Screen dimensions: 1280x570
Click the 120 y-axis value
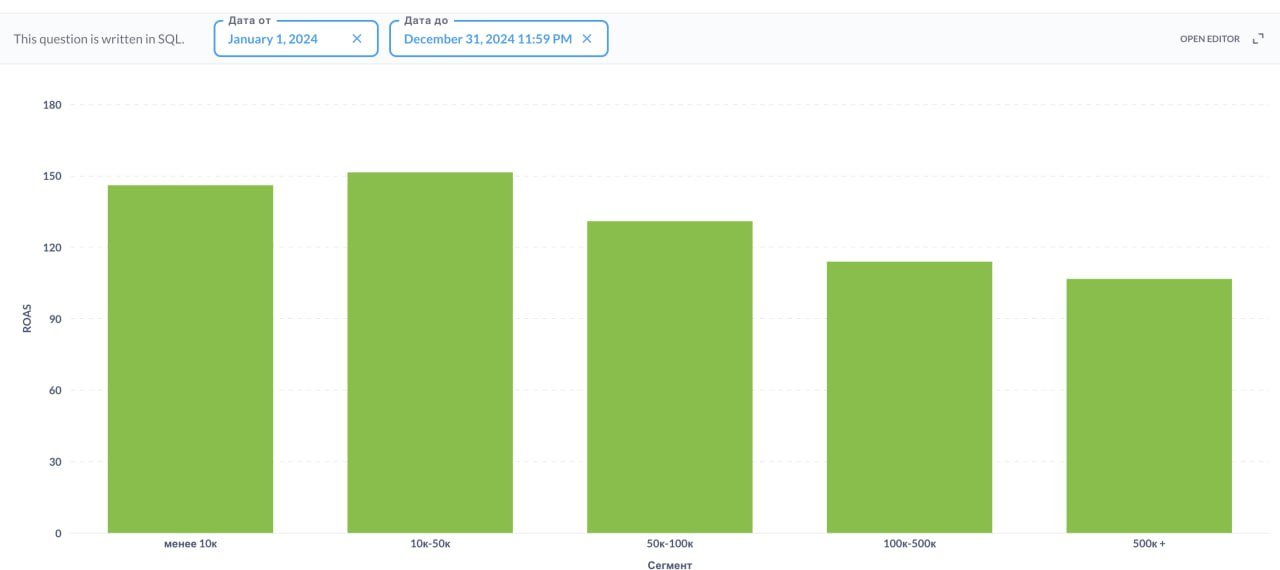coord(52,248)
